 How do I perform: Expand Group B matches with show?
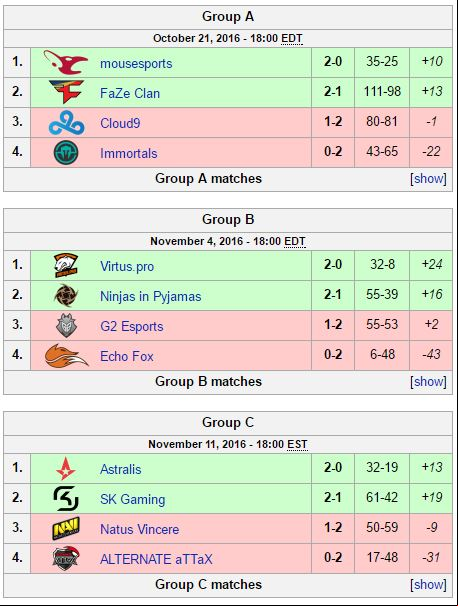tap(428, 381)
